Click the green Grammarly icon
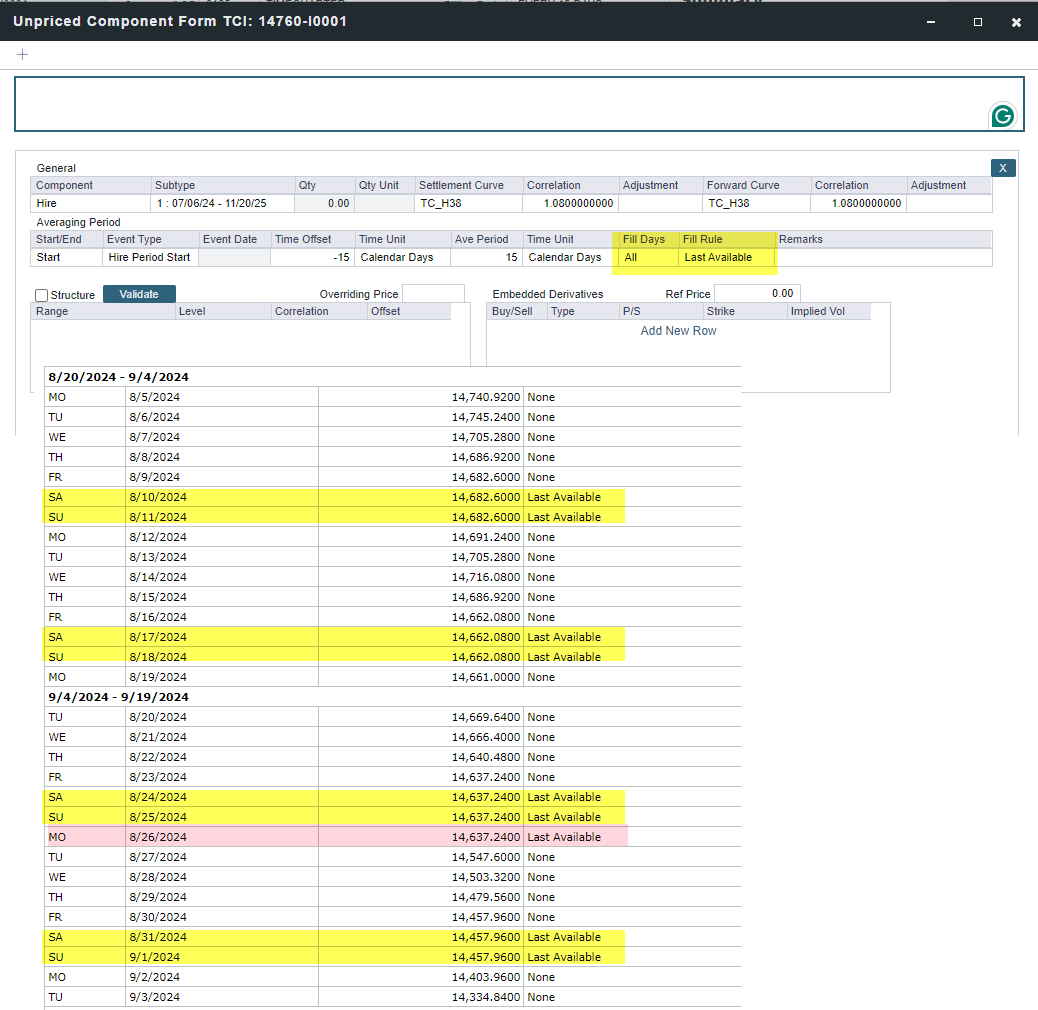 (1002, 116)
